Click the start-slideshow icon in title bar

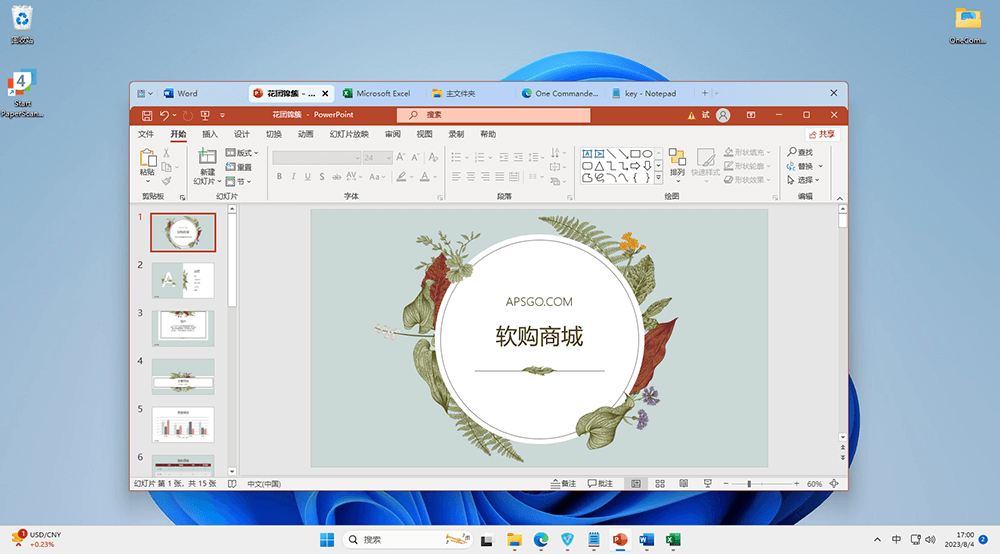(205, 115)
